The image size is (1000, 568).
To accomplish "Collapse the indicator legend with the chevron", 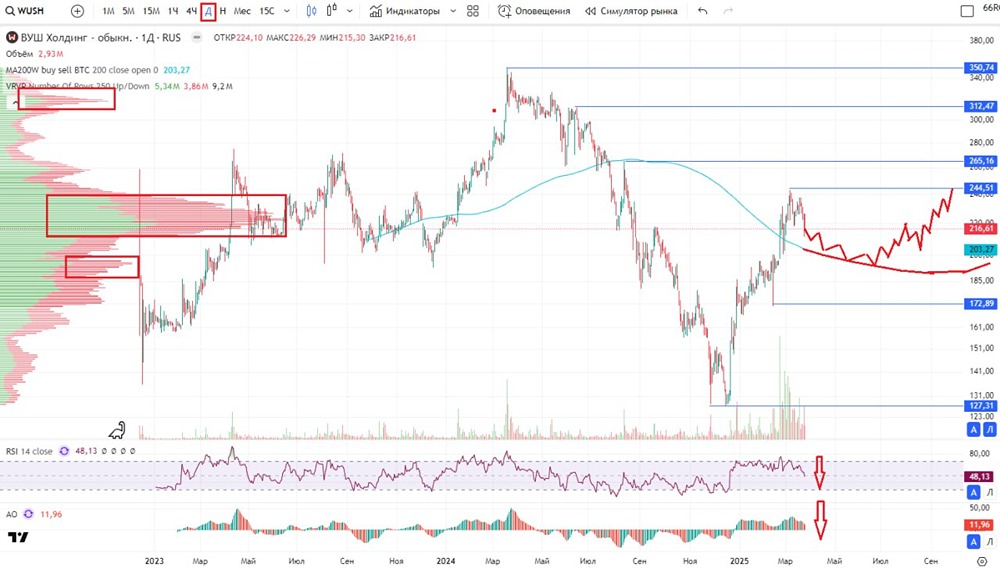I will point(15,102).
